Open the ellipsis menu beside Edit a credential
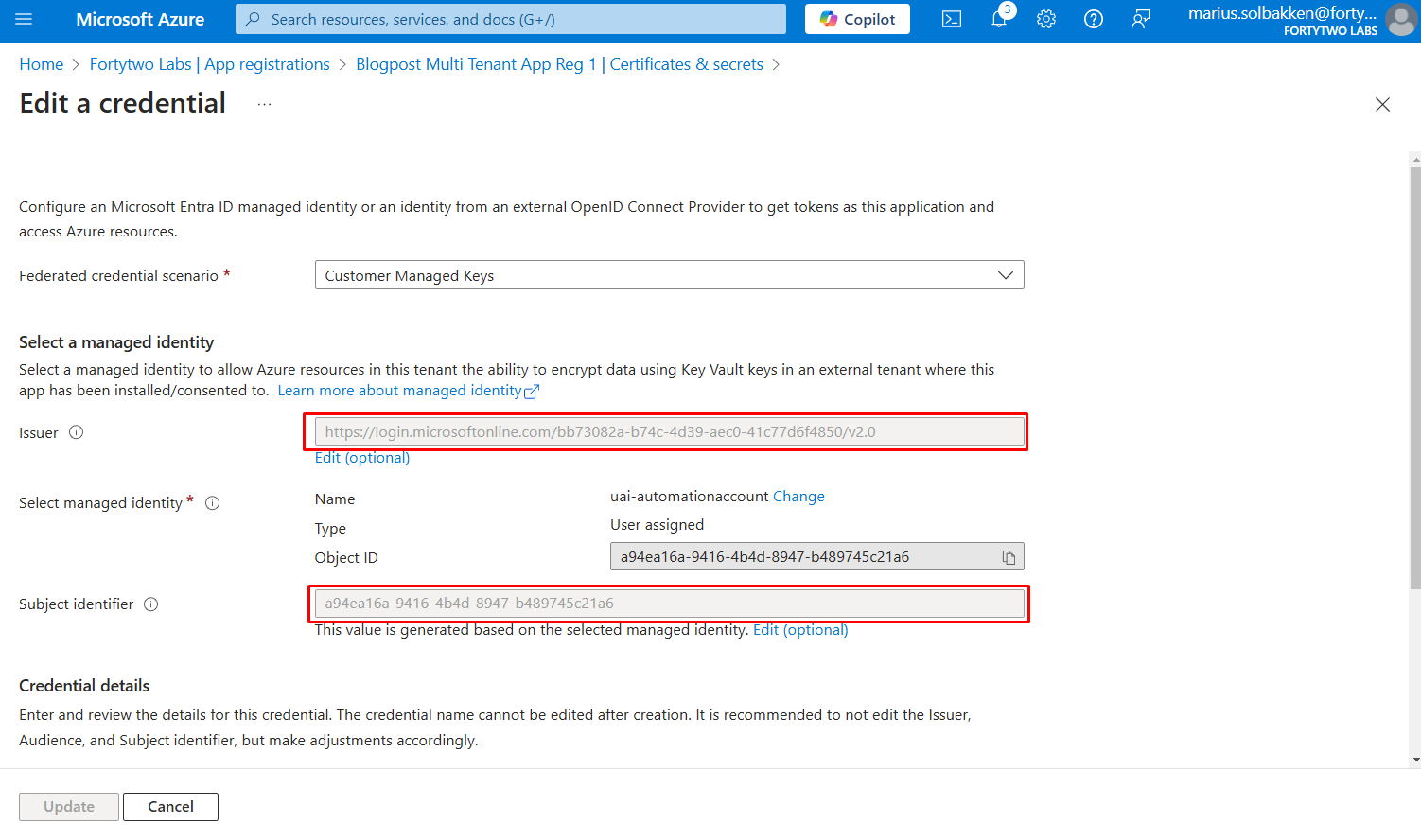 coord(264,104)
